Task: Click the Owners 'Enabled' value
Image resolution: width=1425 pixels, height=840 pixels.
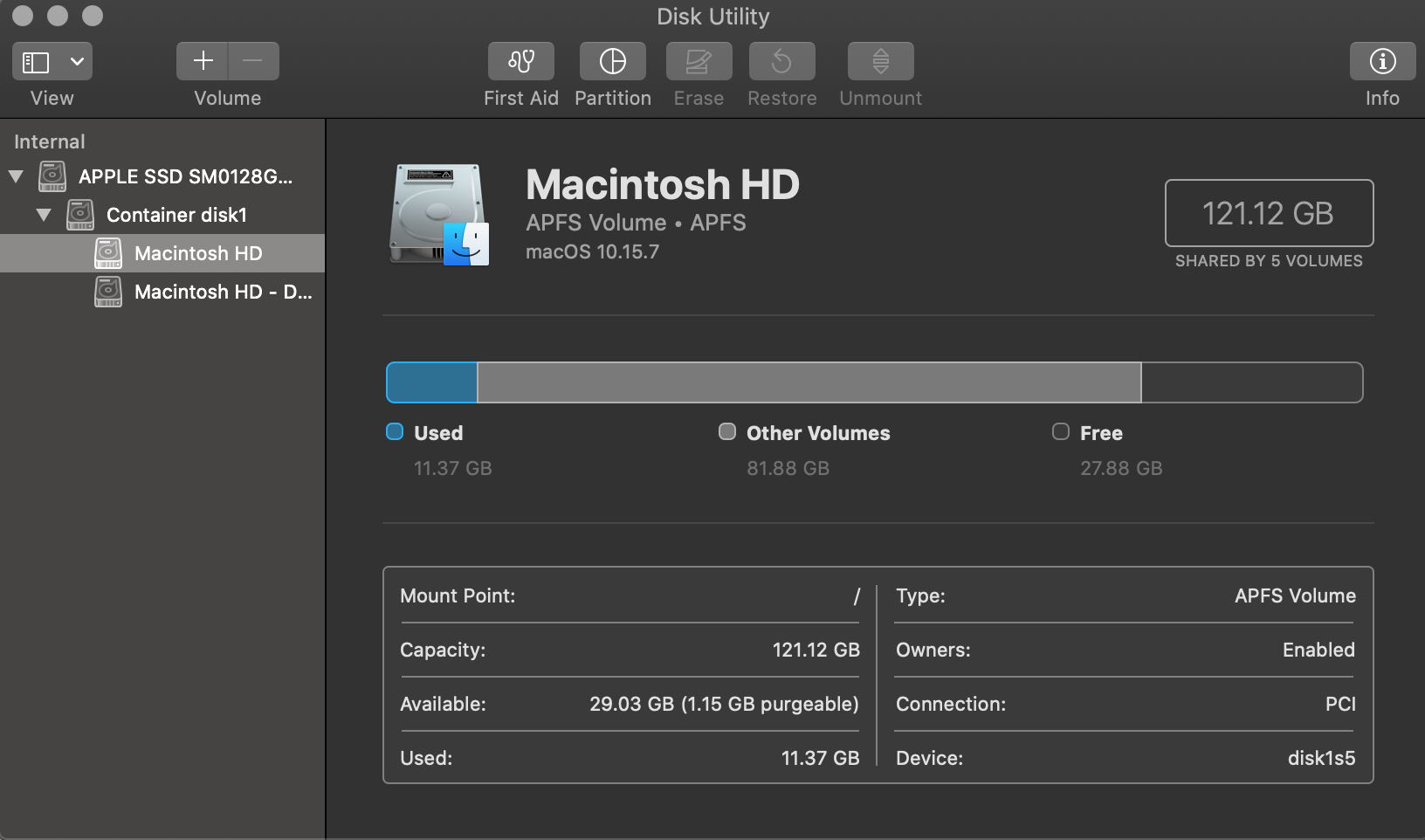Action: click(1318, 650)
